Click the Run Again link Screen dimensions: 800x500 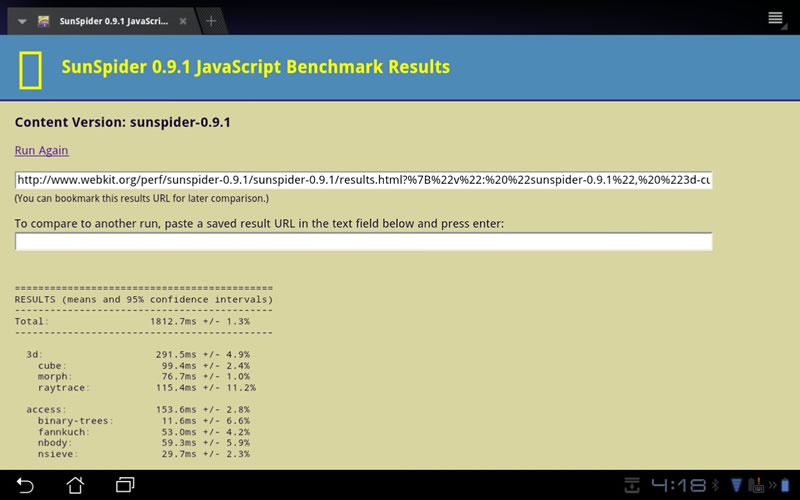(x=41, y=150)
